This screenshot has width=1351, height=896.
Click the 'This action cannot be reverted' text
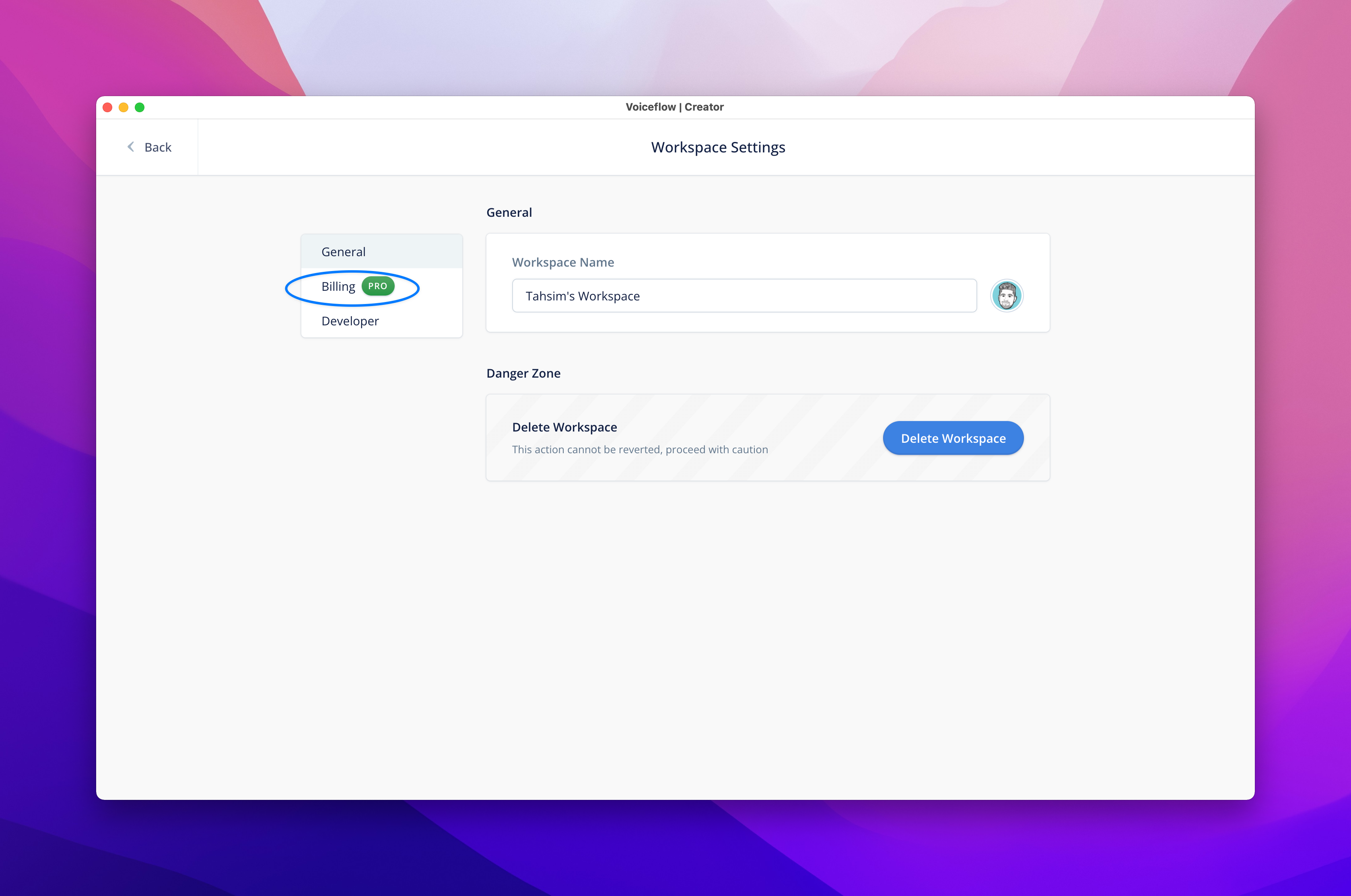(x=640, y=450)
